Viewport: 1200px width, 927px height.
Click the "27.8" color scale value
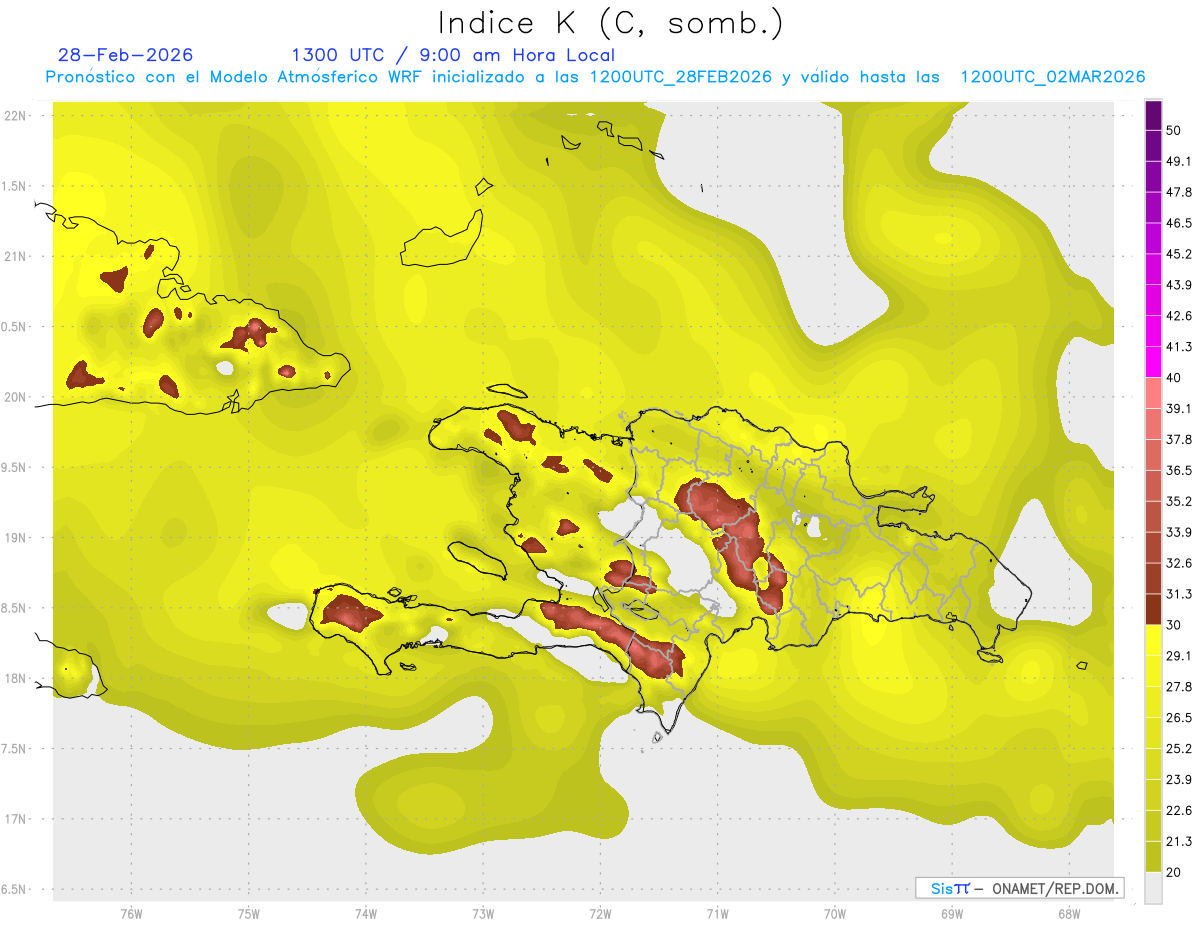1180,686
